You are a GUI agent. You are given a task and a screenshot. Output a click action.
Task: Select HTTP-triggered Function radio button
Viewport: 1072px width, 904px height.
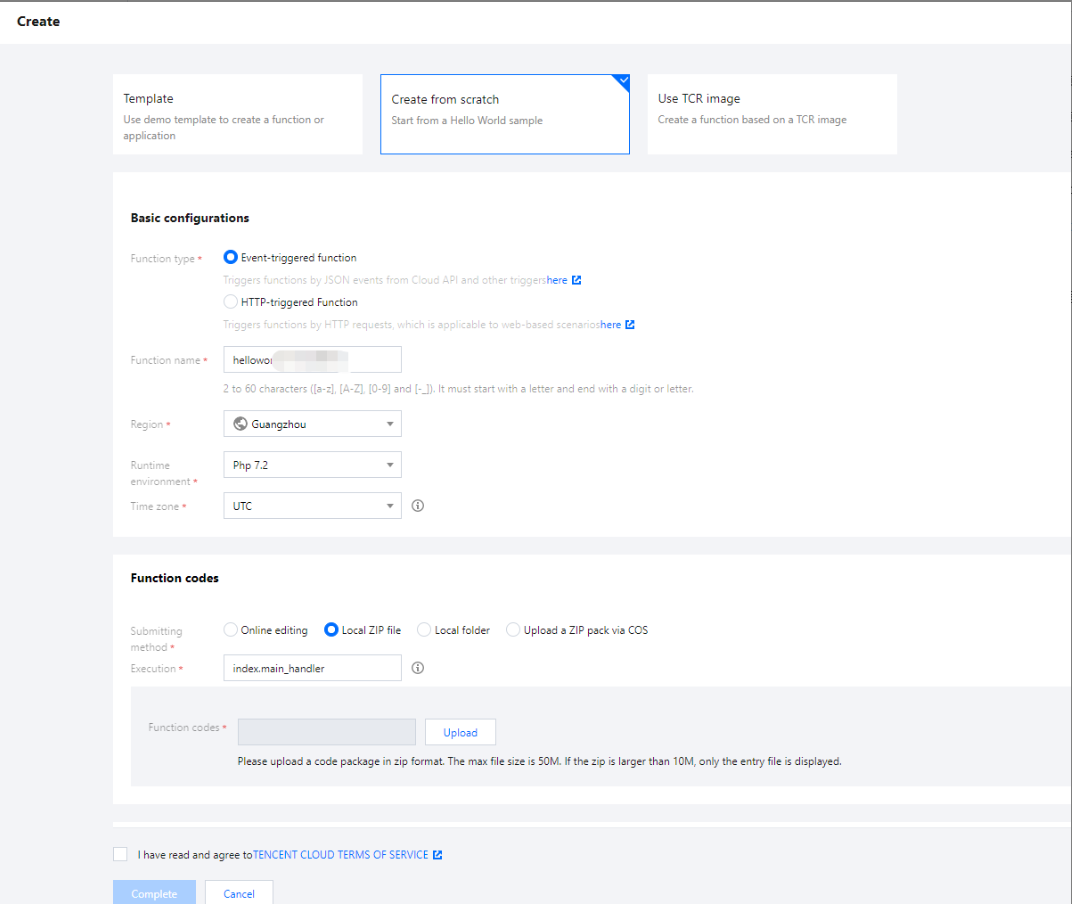tap(231, 302)
